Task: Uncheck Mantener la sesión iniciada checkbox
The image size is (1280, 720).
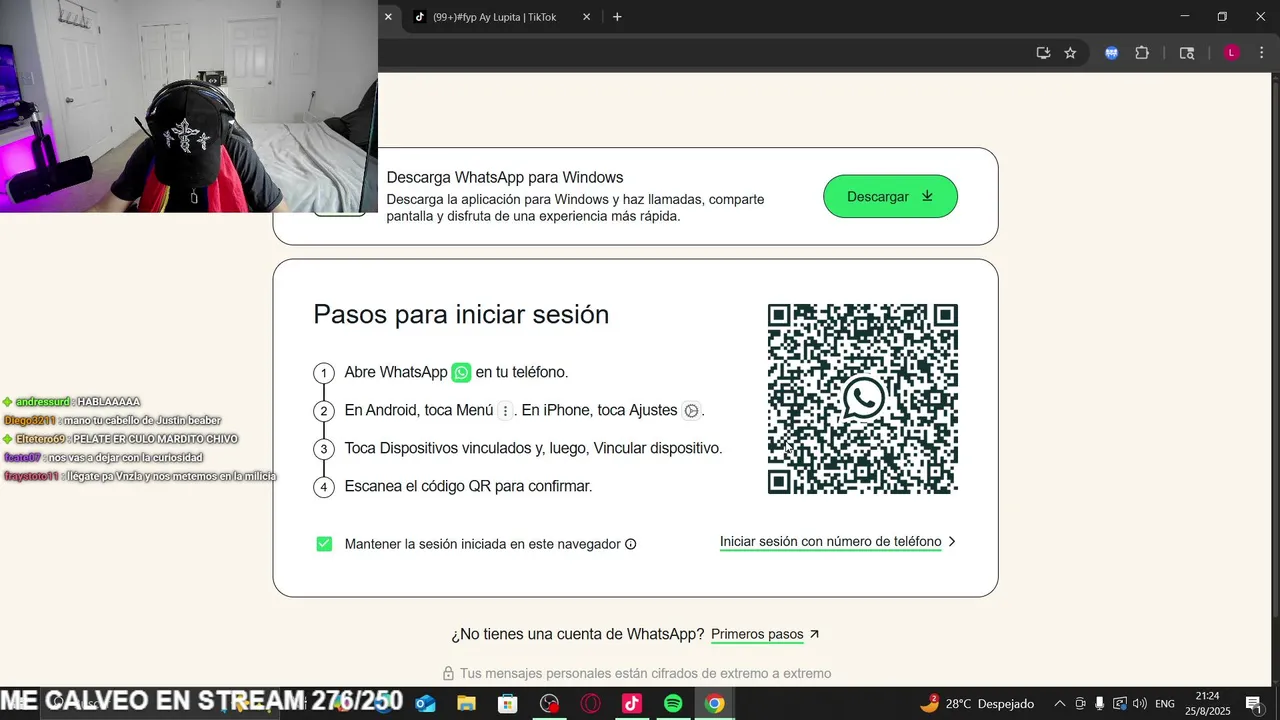Action: (x=324, y=544)
